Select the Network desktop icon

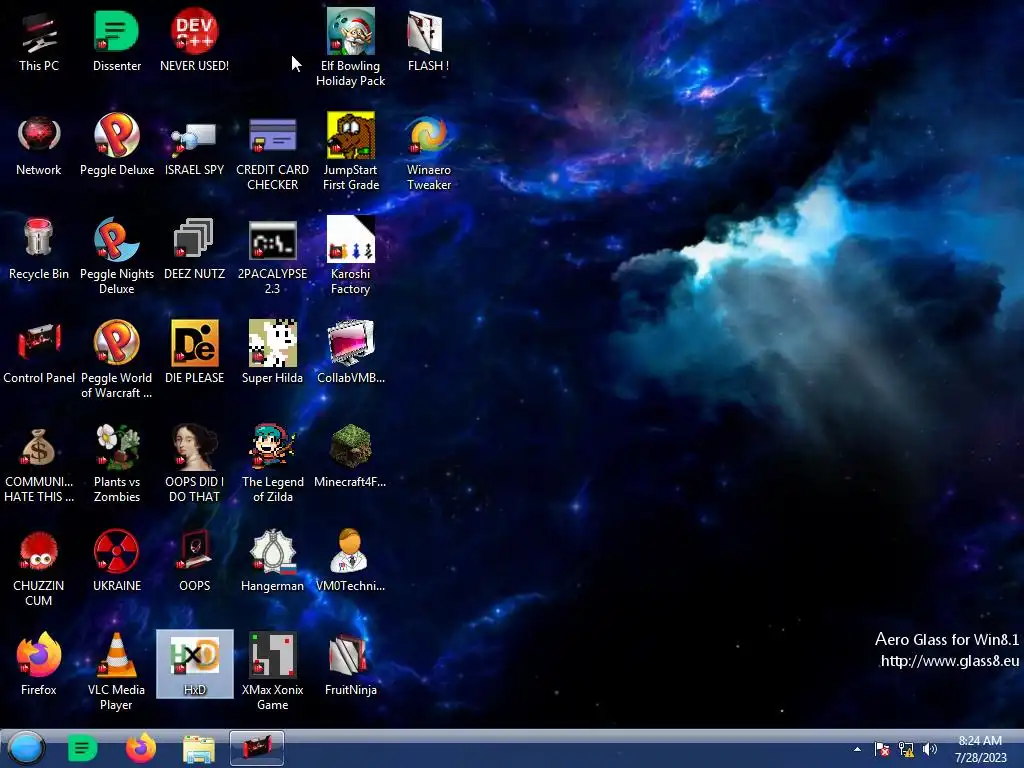coord(39,145)
